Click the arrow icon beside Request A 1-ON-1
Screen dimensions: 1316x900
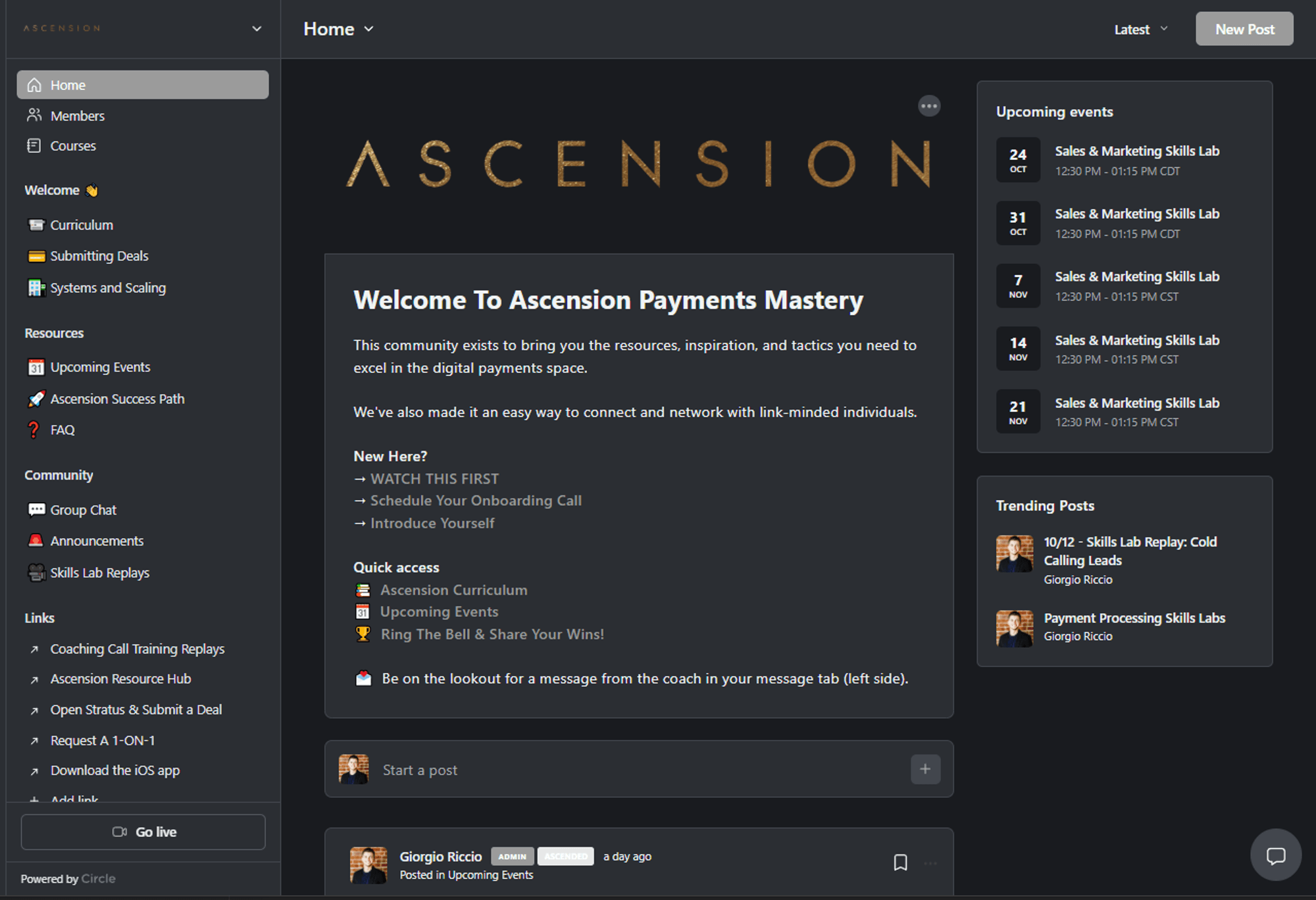[x=34, y=741]
